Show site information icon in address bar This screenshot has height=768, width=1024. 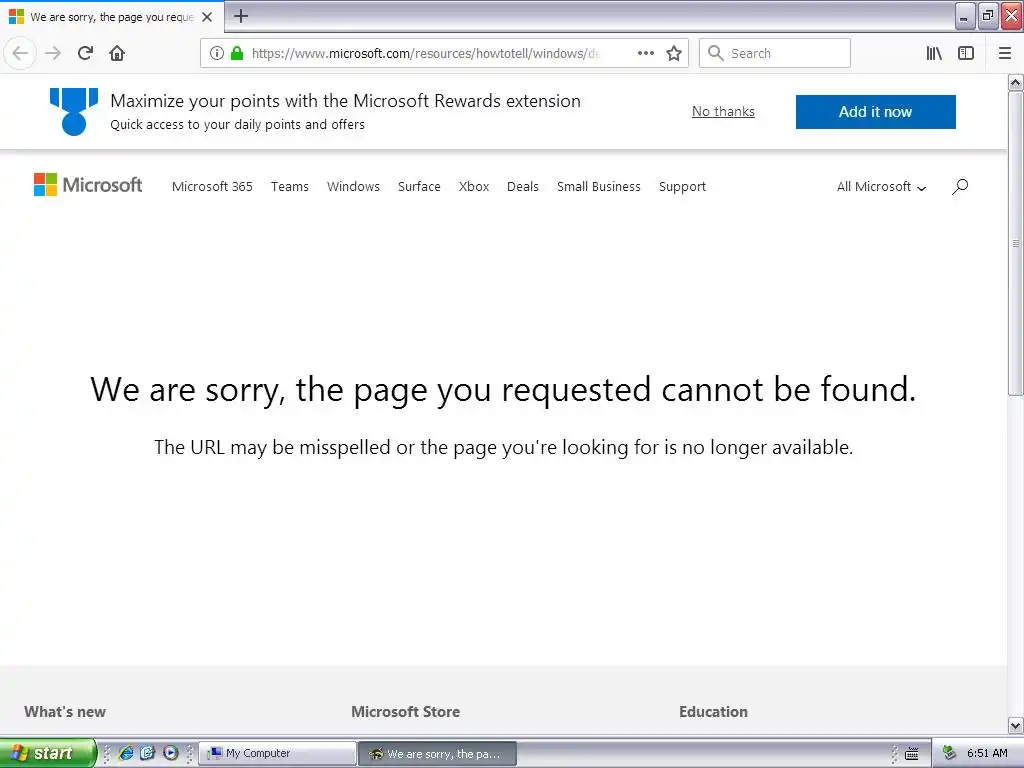point(217,53)
